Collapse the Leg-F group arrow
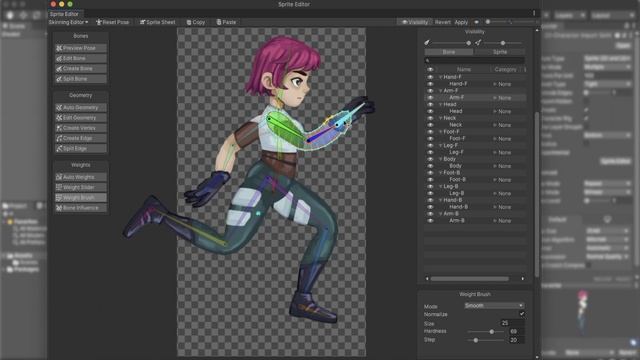Image resolution: width=640 pixels, height=360 pixels. tap(441, 145)
